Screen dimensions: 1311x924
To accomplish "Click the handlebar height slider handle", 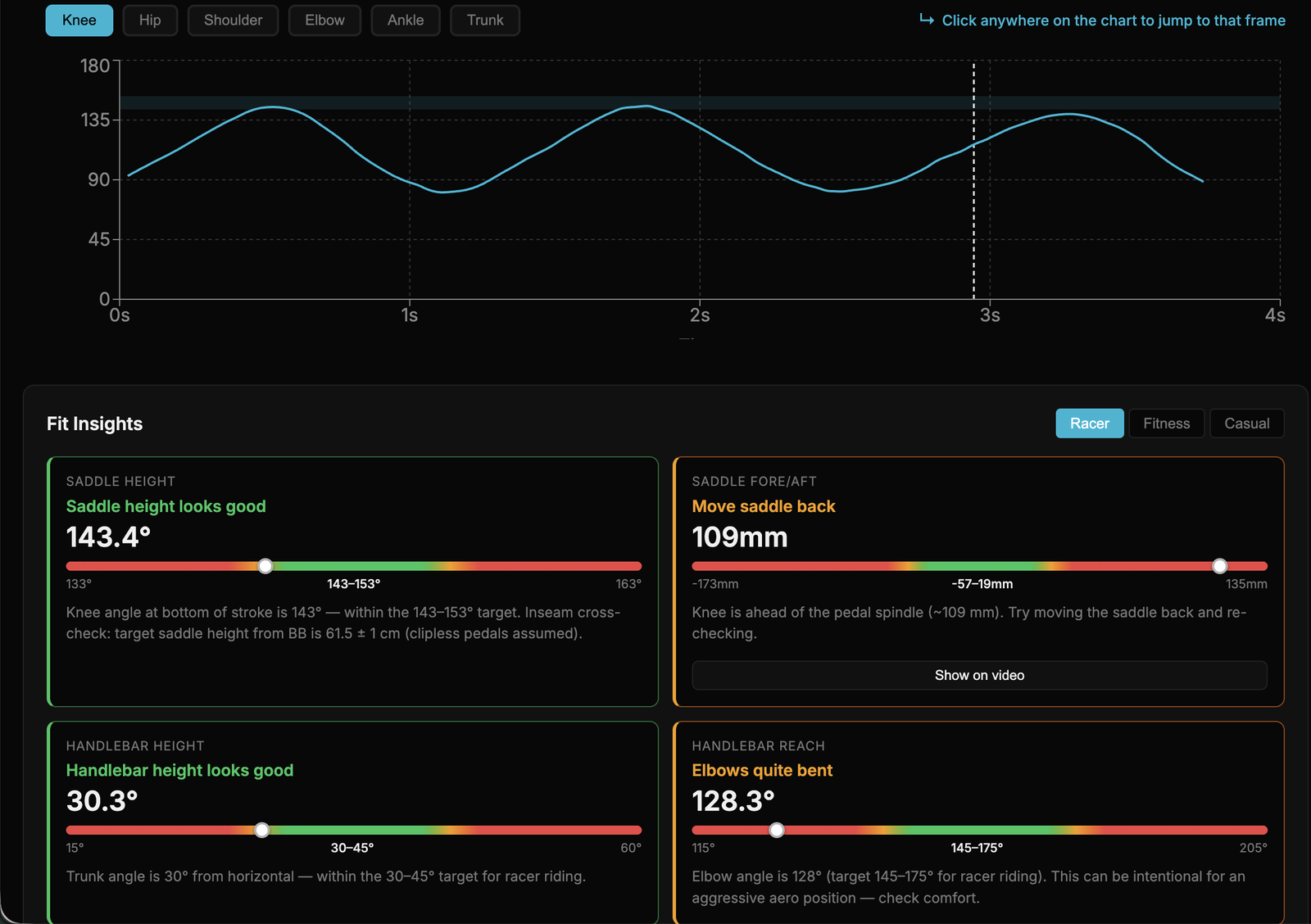I will [x=261, y=830].
